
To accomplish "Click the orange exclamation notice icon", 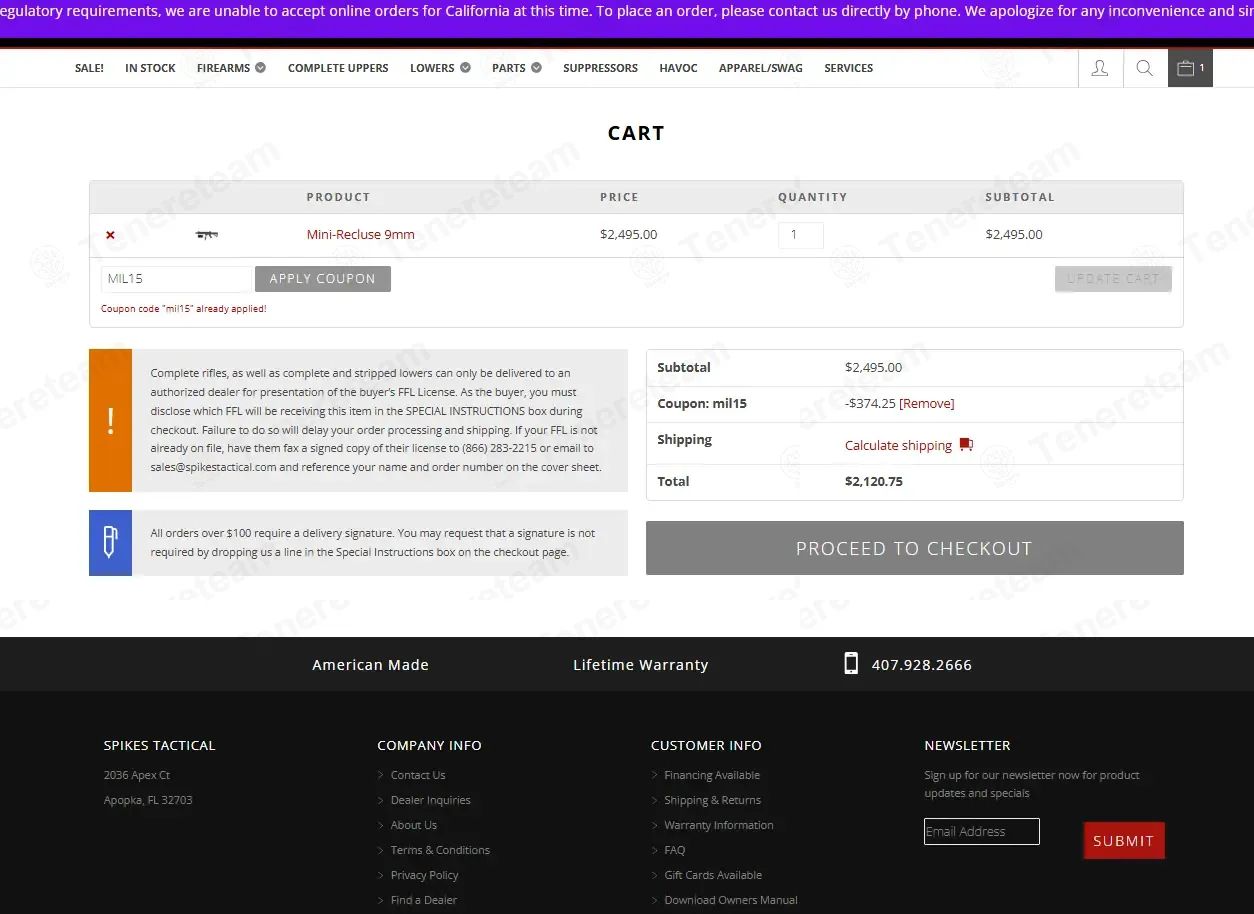I will point(110,420).
